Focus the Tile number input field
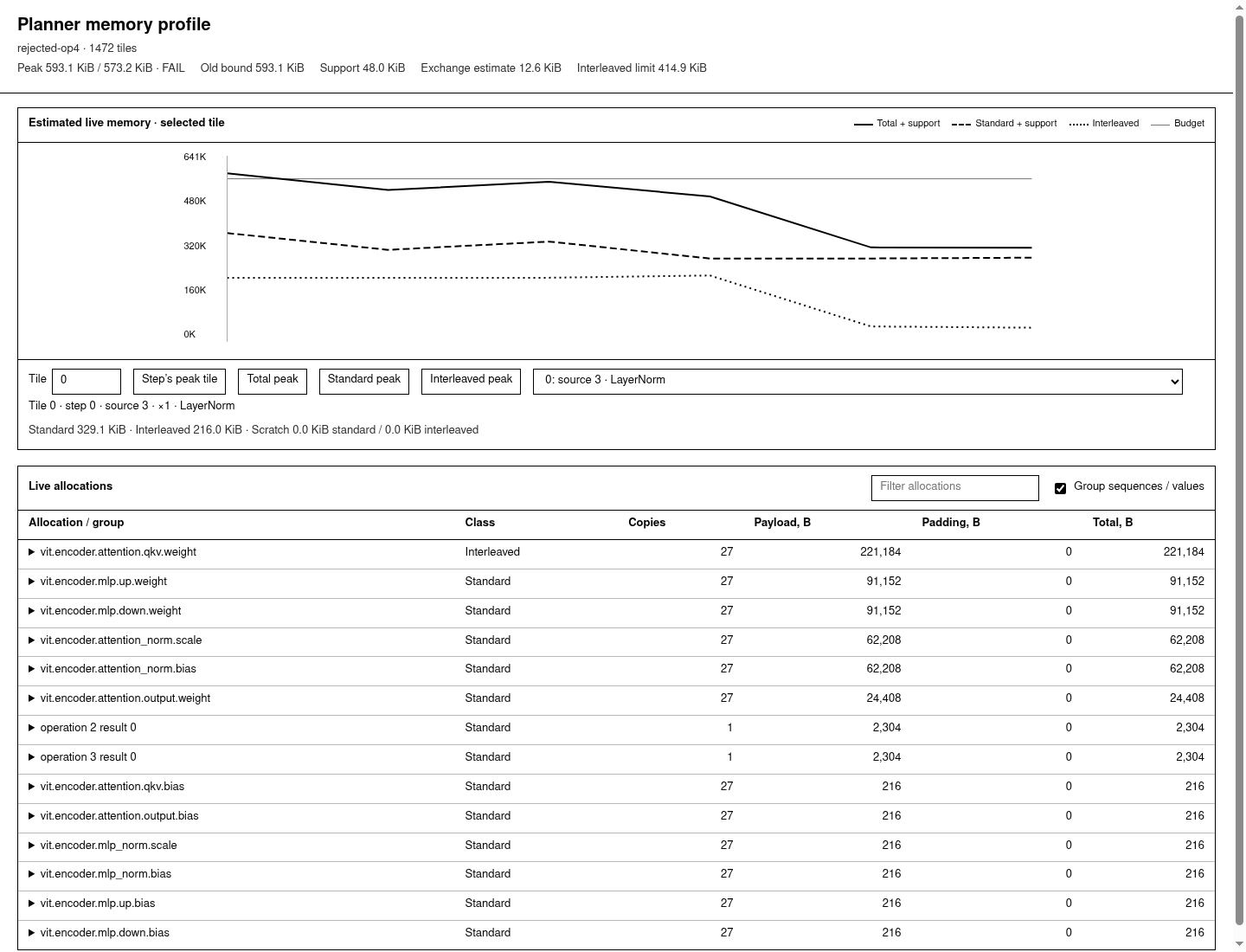The height and width of the screenshot is (952, 1246). click(87, 381)
